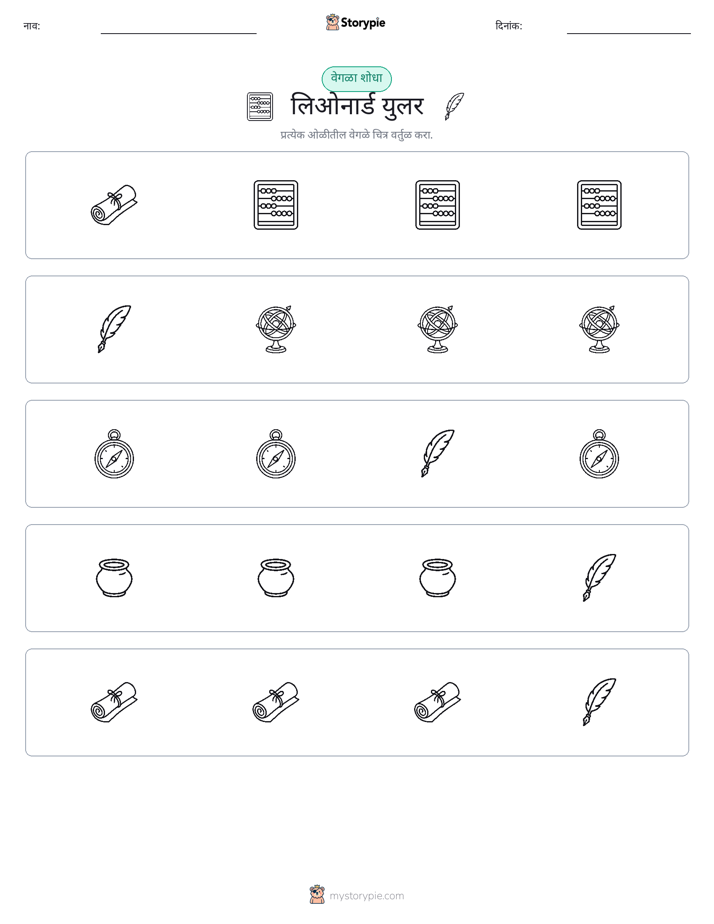Viewport: 714px width, 924px height.
Task: Click the first clay pot in fourth row
Action: click(x=114, y=578)
